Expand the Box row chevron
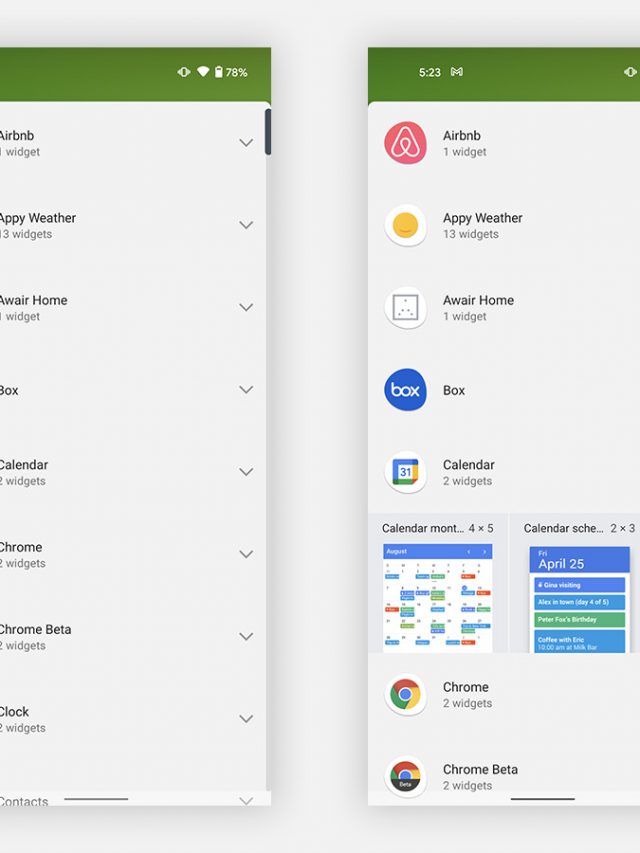 point(246,390)
